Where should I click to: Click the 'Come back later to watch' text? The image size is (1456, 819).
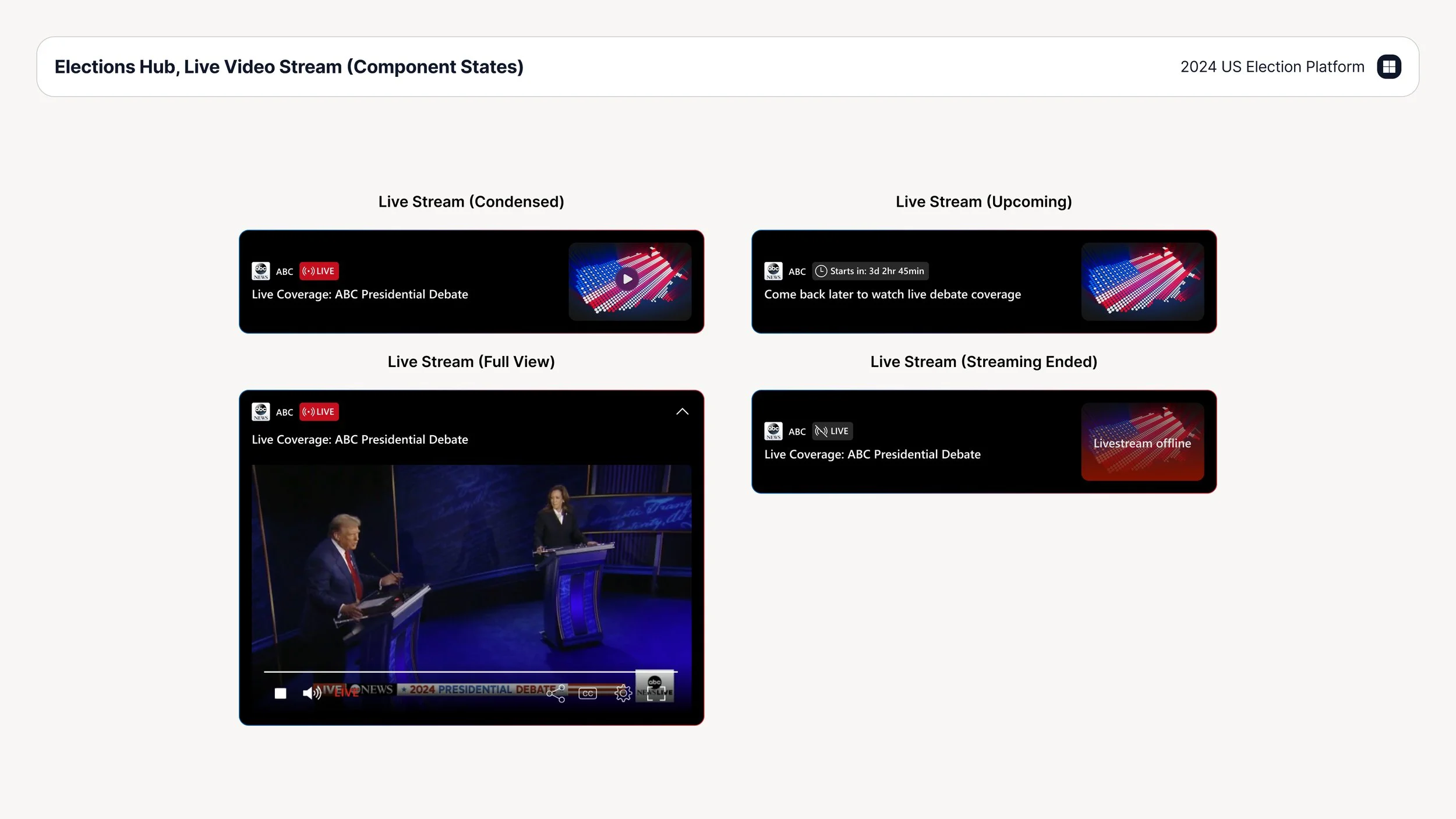892,295
